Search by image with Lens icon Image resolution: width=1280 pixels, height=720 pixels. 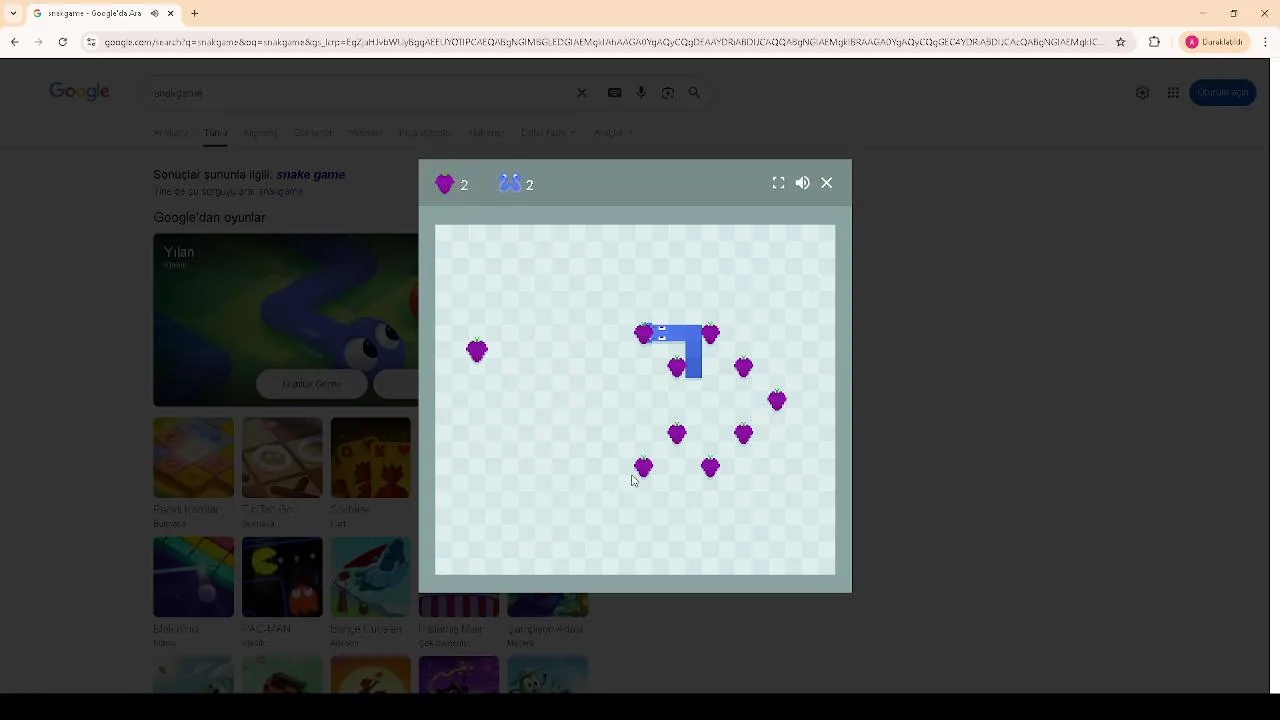[x=668, y=93]
